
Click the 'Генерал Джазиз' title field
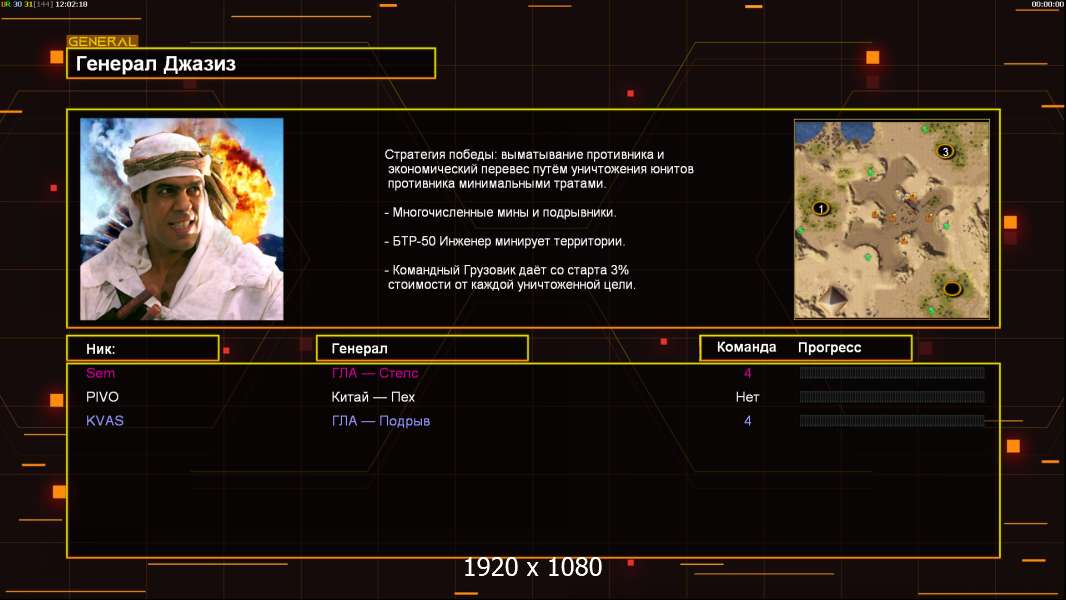click(251, 63)
